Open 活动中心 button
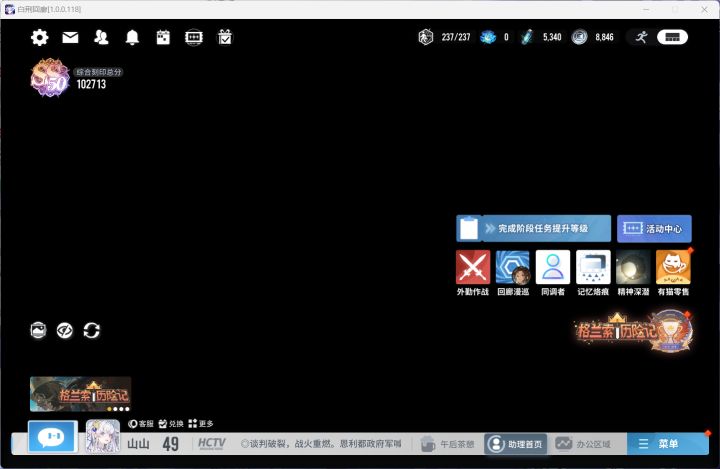The height and width of the screenshot is (469, 720). pos(654,228)
